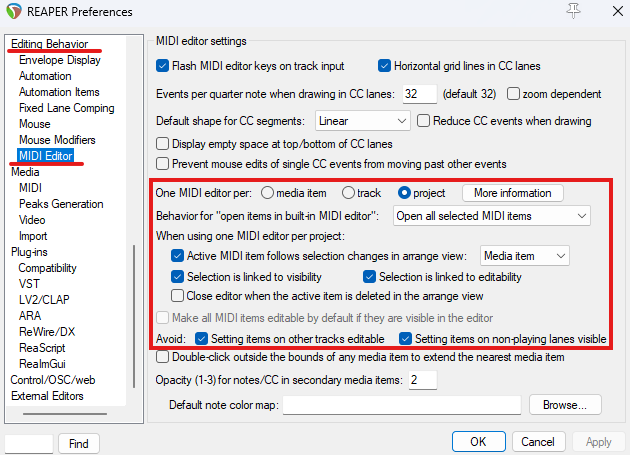Enable Double-click outside bounds to extend media item
The image size is (630, 455).
click(x=162, y=357)
